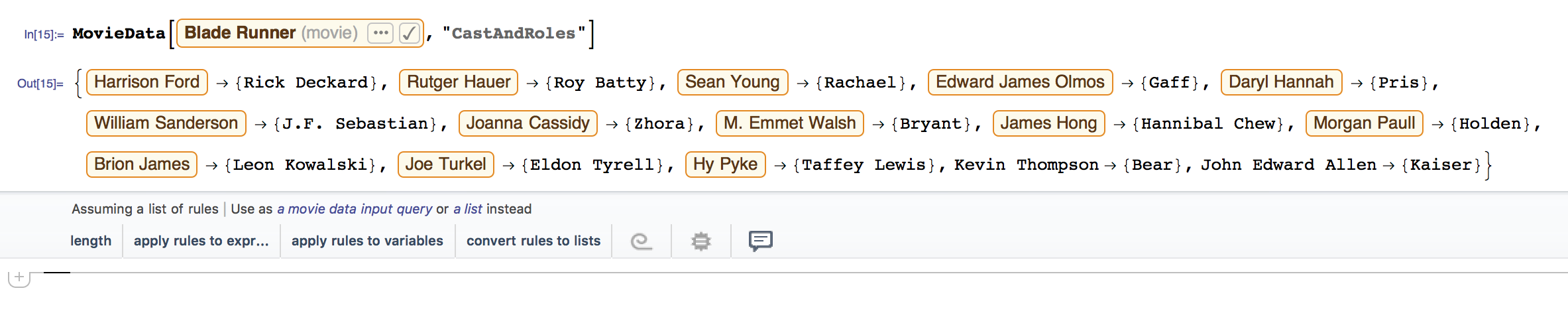This screenshot has width=1568, height=333.
Task: Click the Harrison Ford entity
Action: tap(147, 82)
